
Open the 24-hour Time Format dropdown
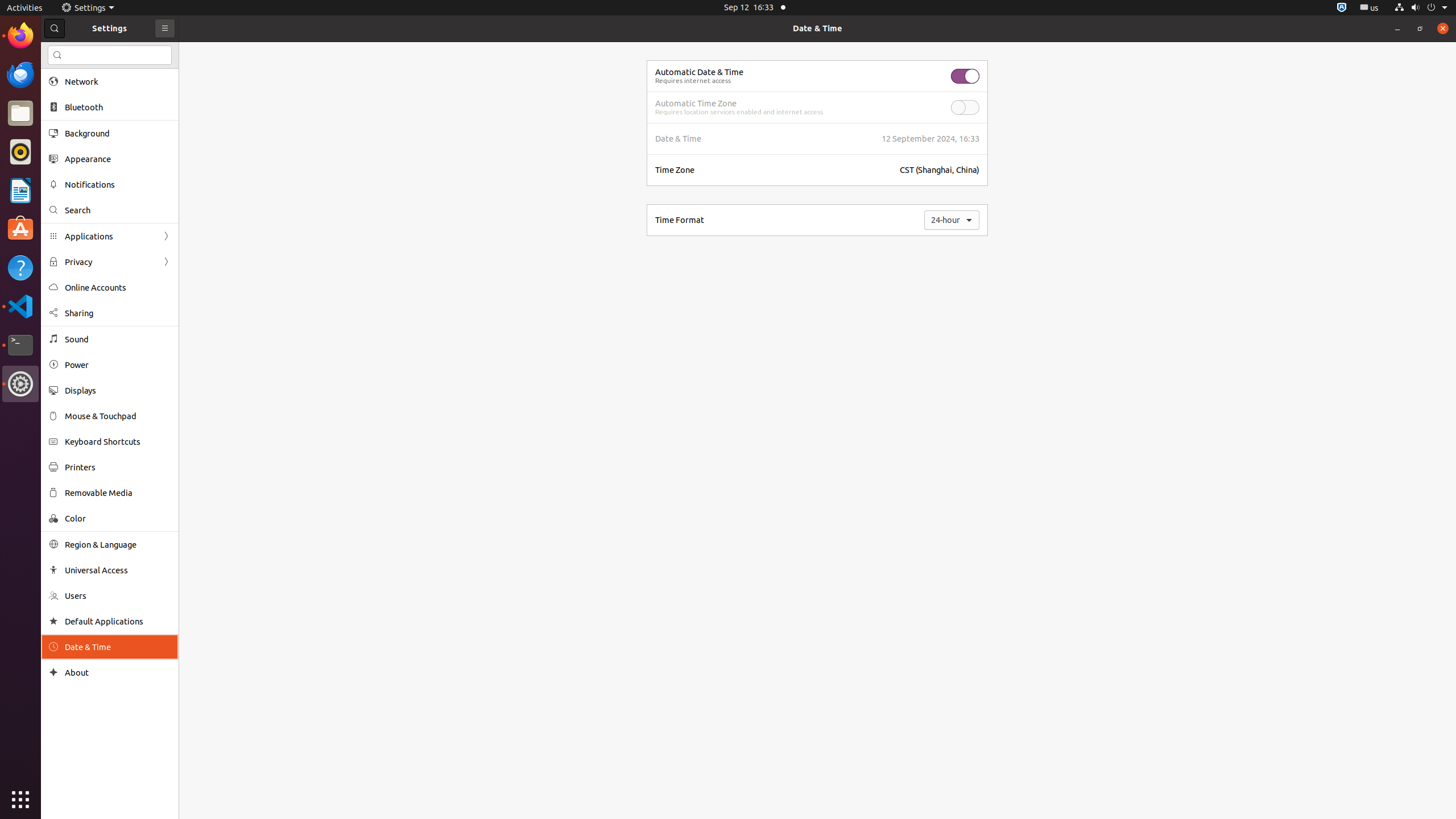[951, 220]
